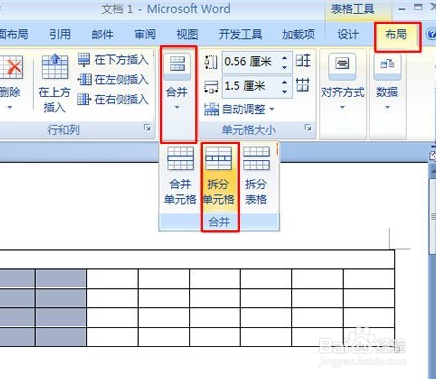
Task: Open the References (引用) tab
Action: click(x=60, y=34)
